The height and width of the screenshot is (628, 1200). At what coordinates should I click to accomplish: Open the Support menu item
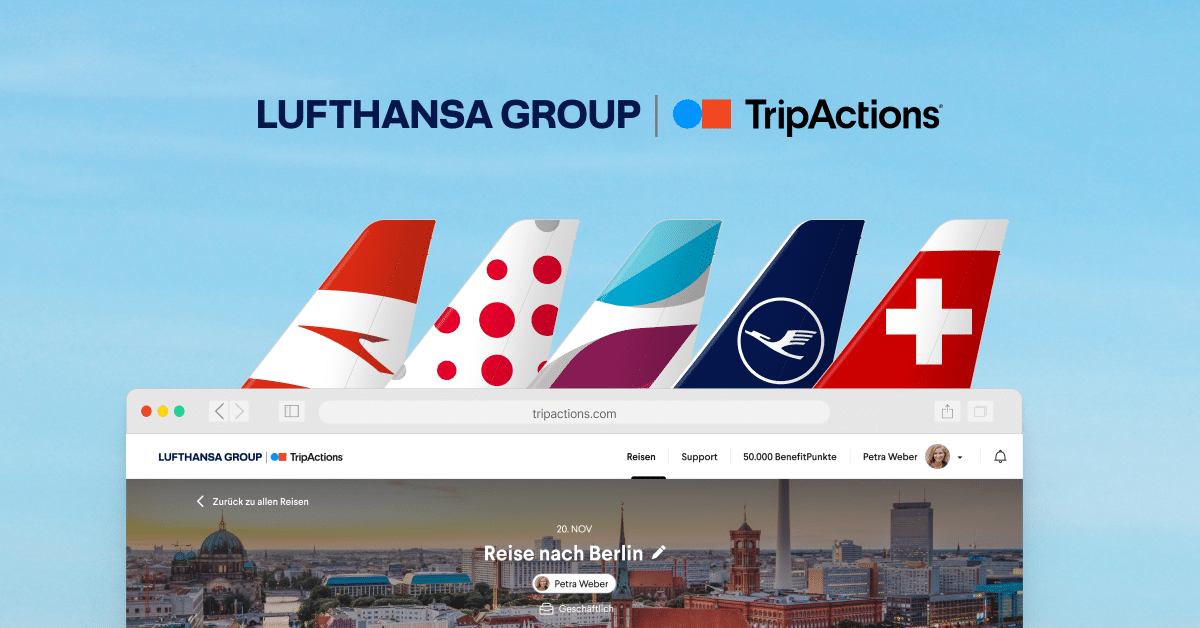pyautogui.click(x=699, y=457)
